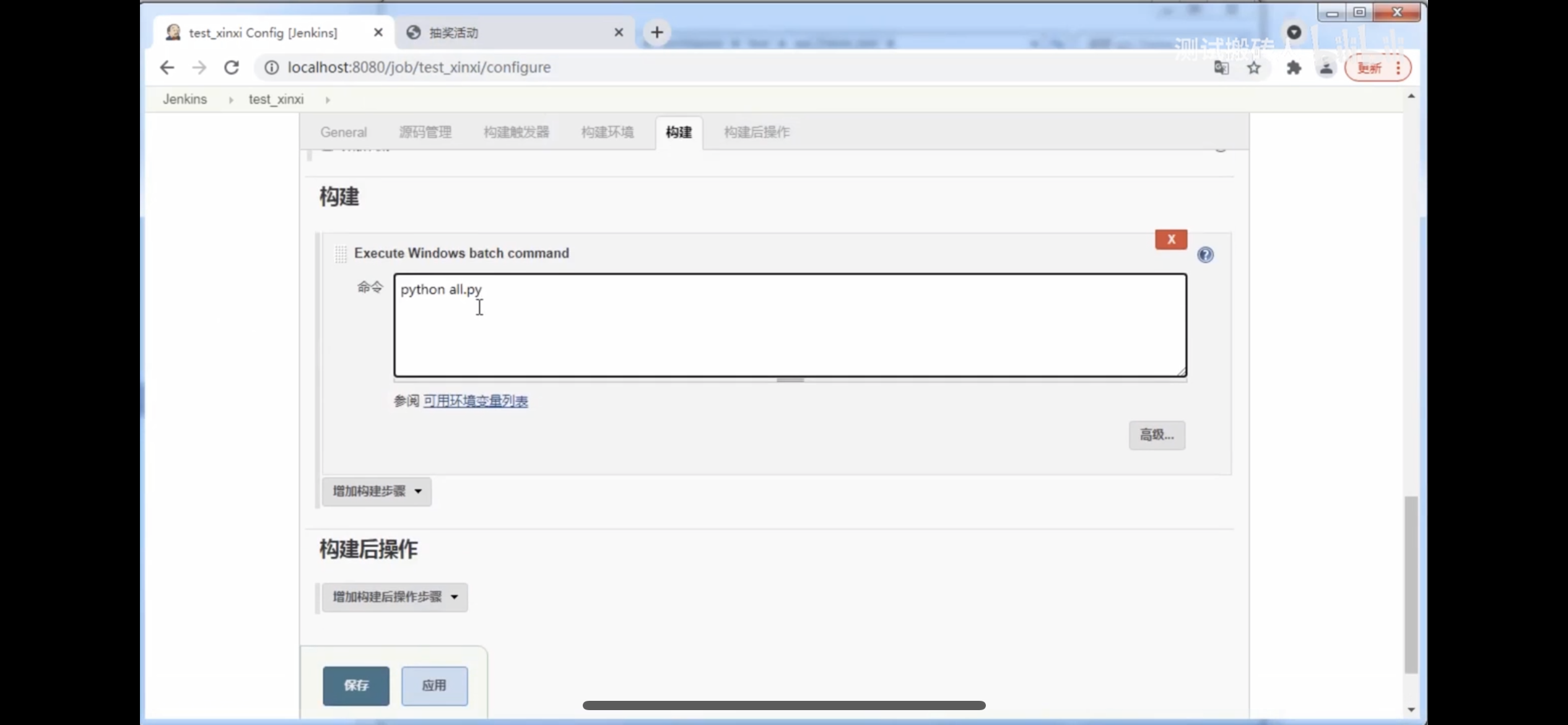
Task: Click the browser reload icon
Action: 232,68
